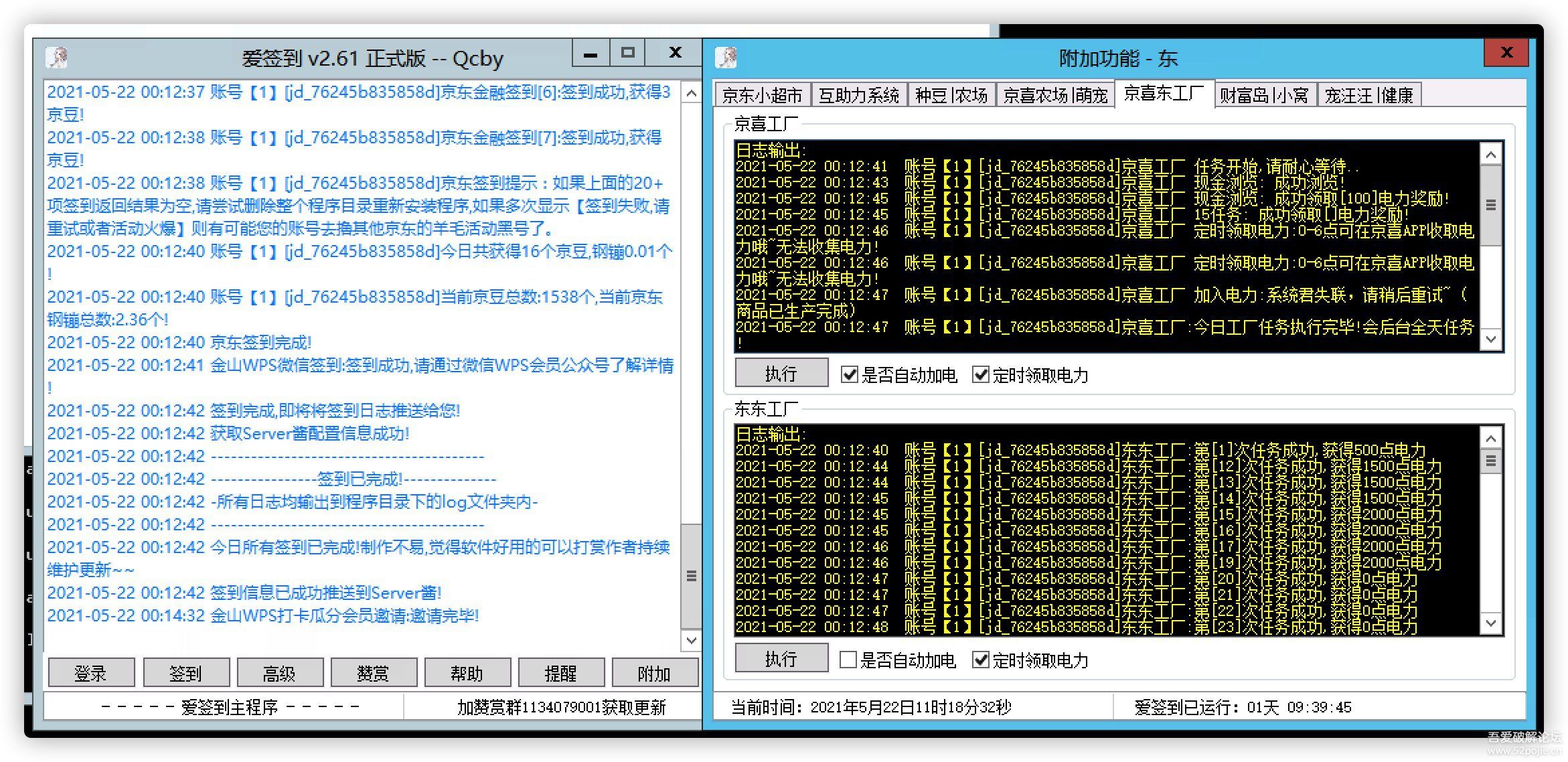The image size is (1568, 762).
Task: Select the 京喜东工厂 tab
Action: point(1164,93)
